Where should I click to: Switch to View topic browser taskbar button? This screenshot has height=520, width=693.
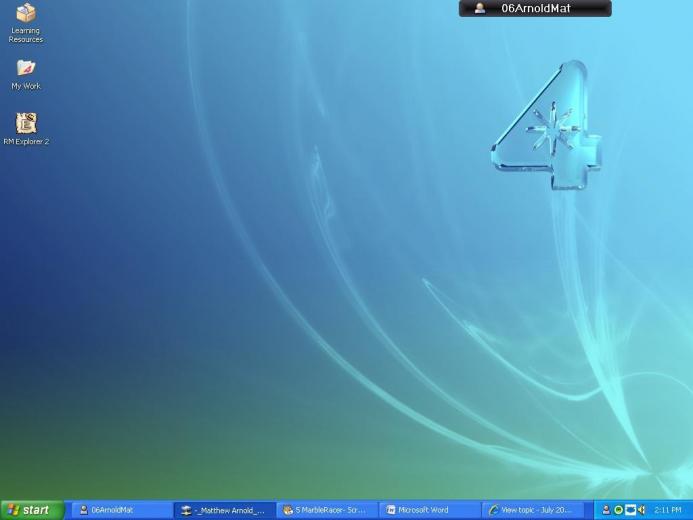(x=532, y=510)
